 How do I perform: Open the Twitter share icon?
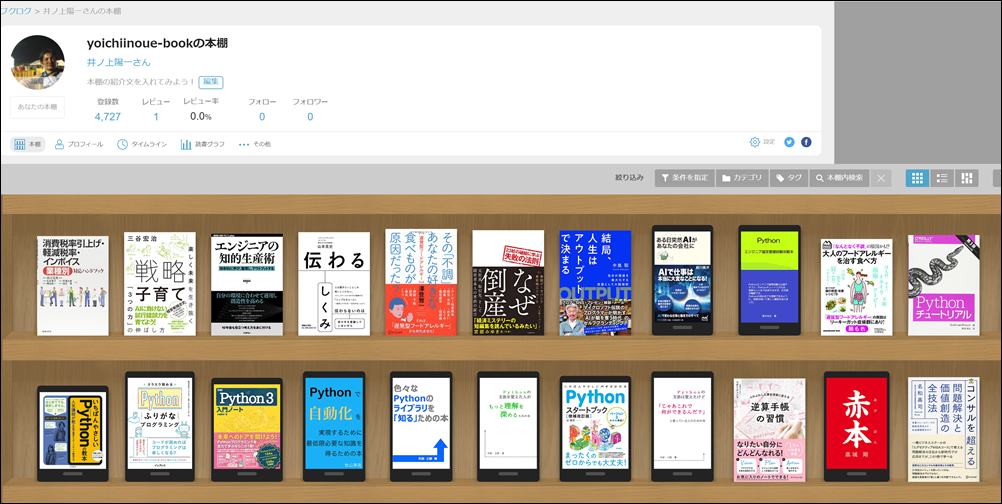coord(789,142)
